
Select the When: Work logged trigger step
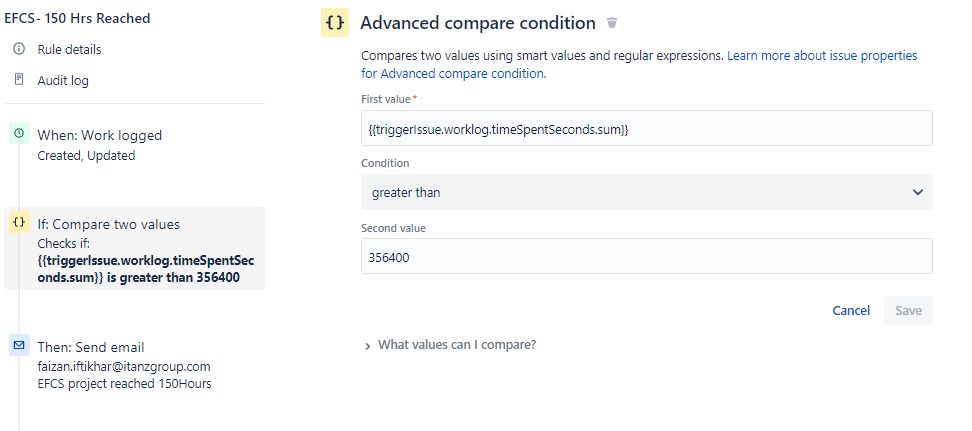(99, 135)
